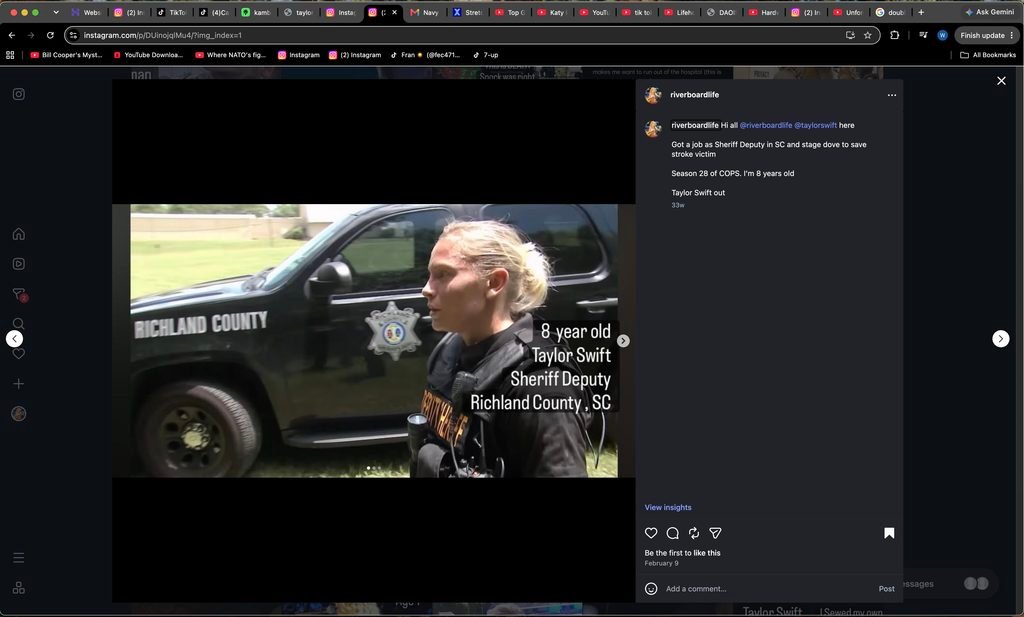Open the comment bubble icon under post

(673, 533)
